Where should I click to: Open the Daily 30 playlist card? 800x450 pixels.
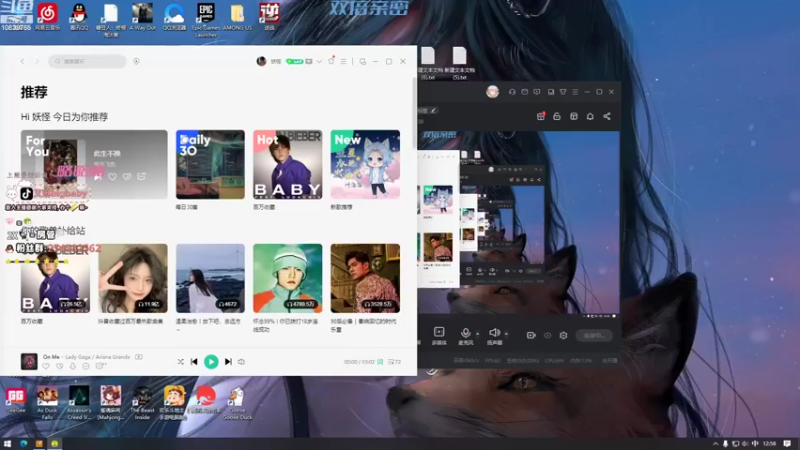(210, 164)
